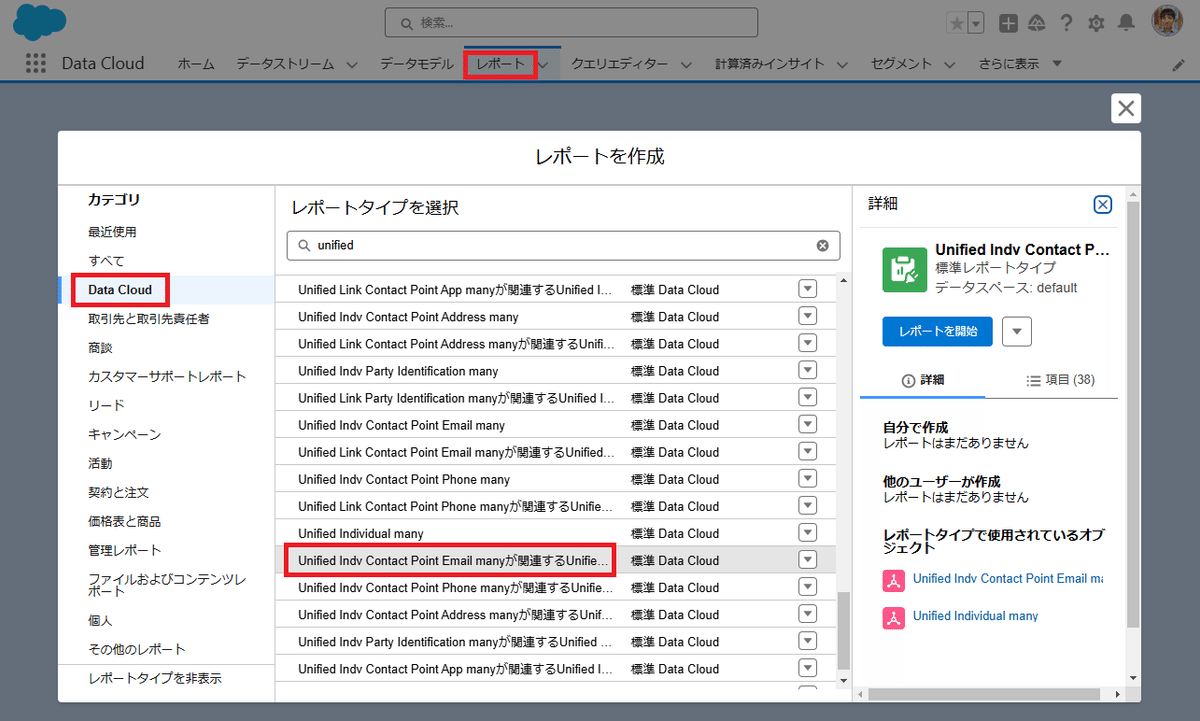Open the データストリーム tab
Screen dimensions: 1200x721
pyautogui.click(x=285, y=64)
